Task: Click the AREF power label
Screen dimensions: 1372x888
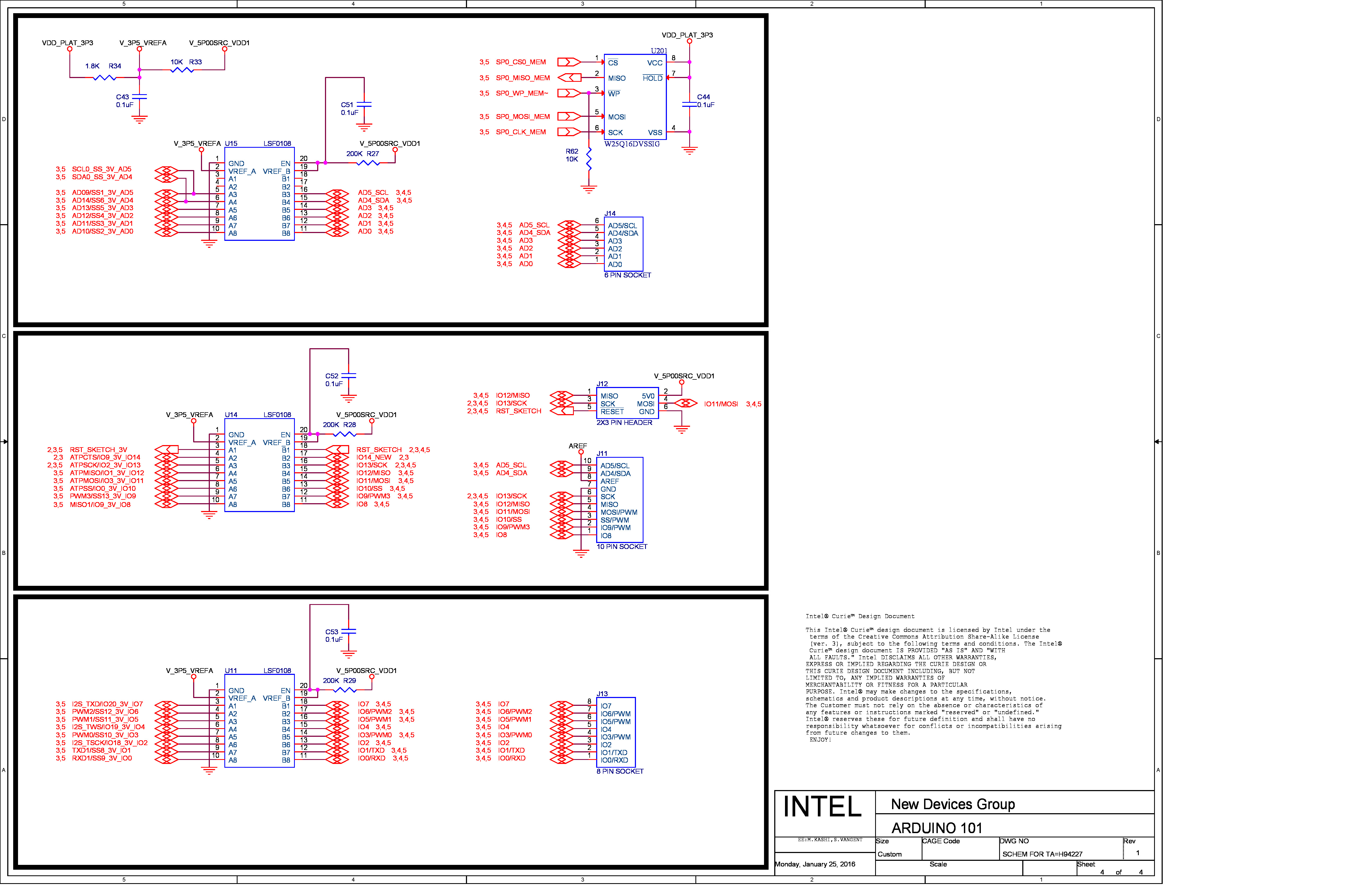Action: (578, 447)
